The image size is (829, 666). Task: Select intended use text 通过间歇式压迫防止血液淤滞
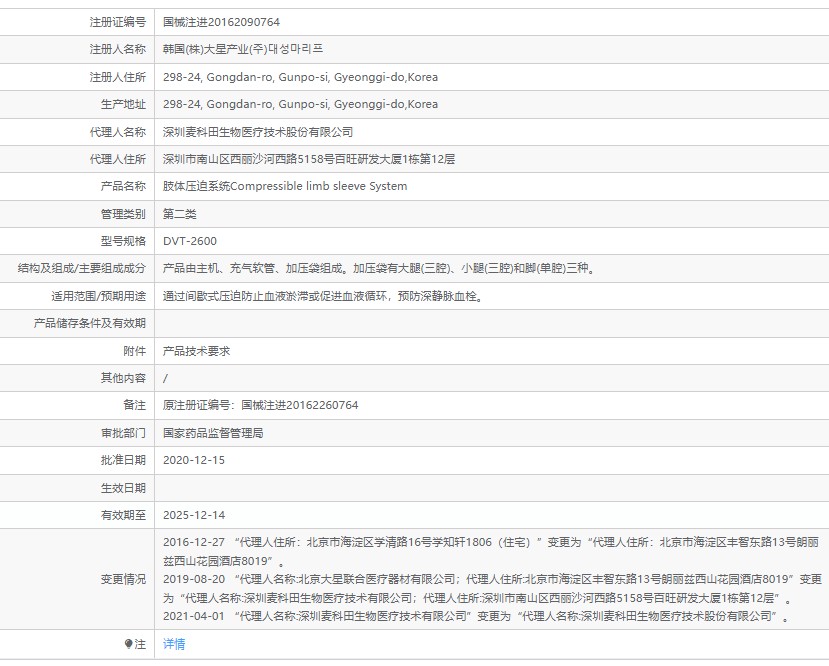click(235, 297)
